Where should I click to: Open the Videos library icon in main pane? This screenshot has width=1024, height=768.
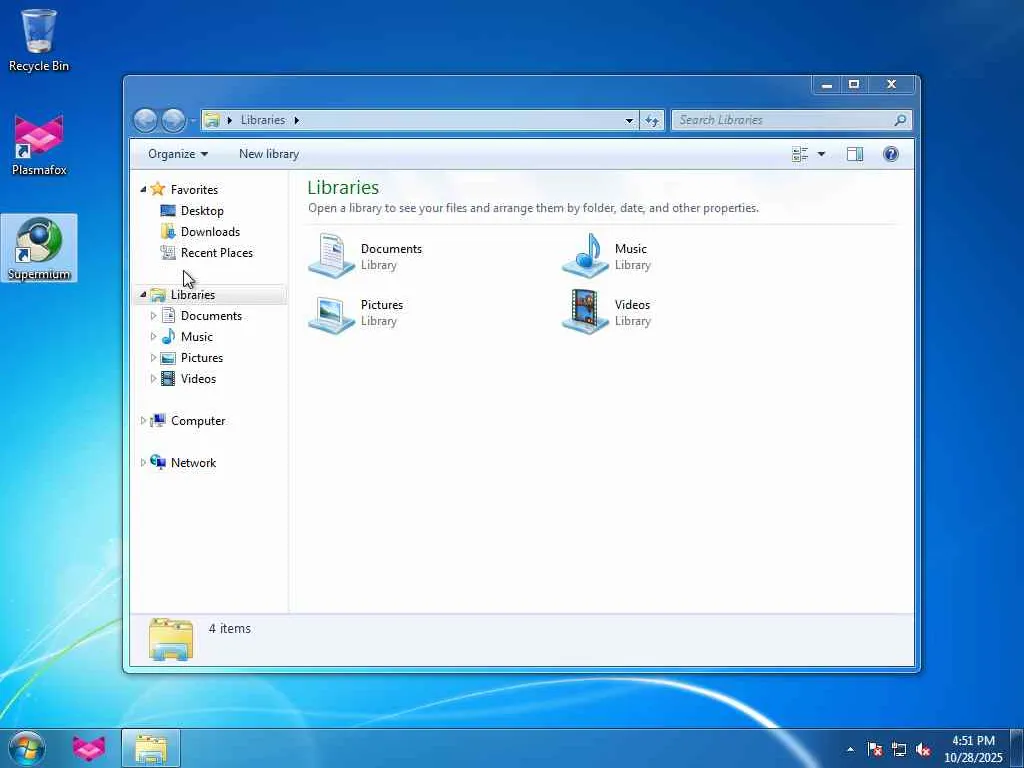point(585,312)
